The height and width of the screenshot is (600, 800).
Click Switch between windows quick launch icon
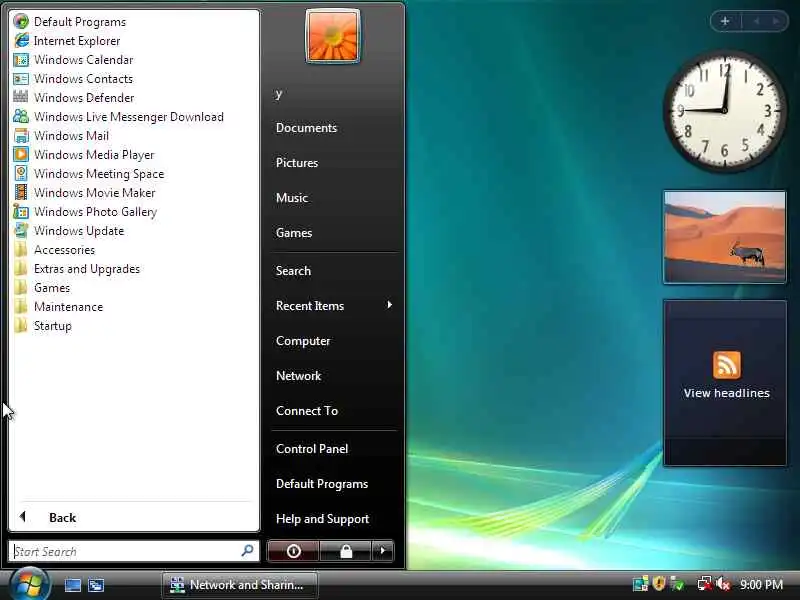pyautogui.click(x=96, y=585)
